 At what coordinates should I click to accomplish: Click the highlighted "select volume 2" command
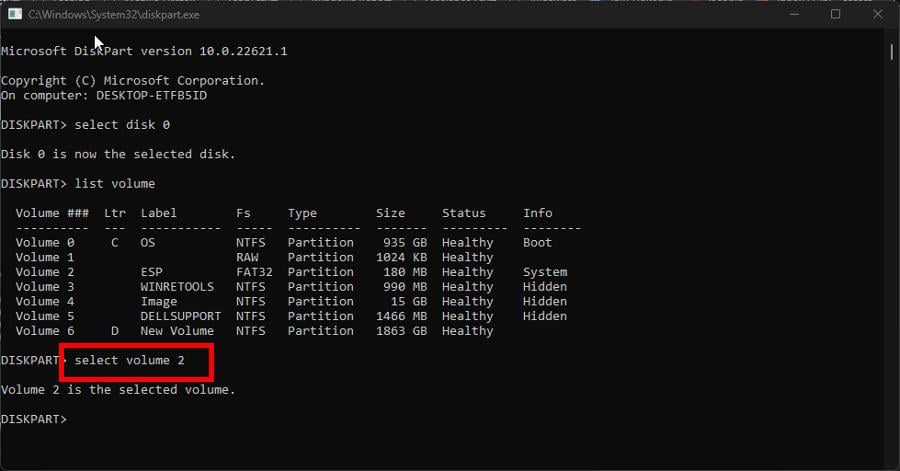(x=130, y=360)
